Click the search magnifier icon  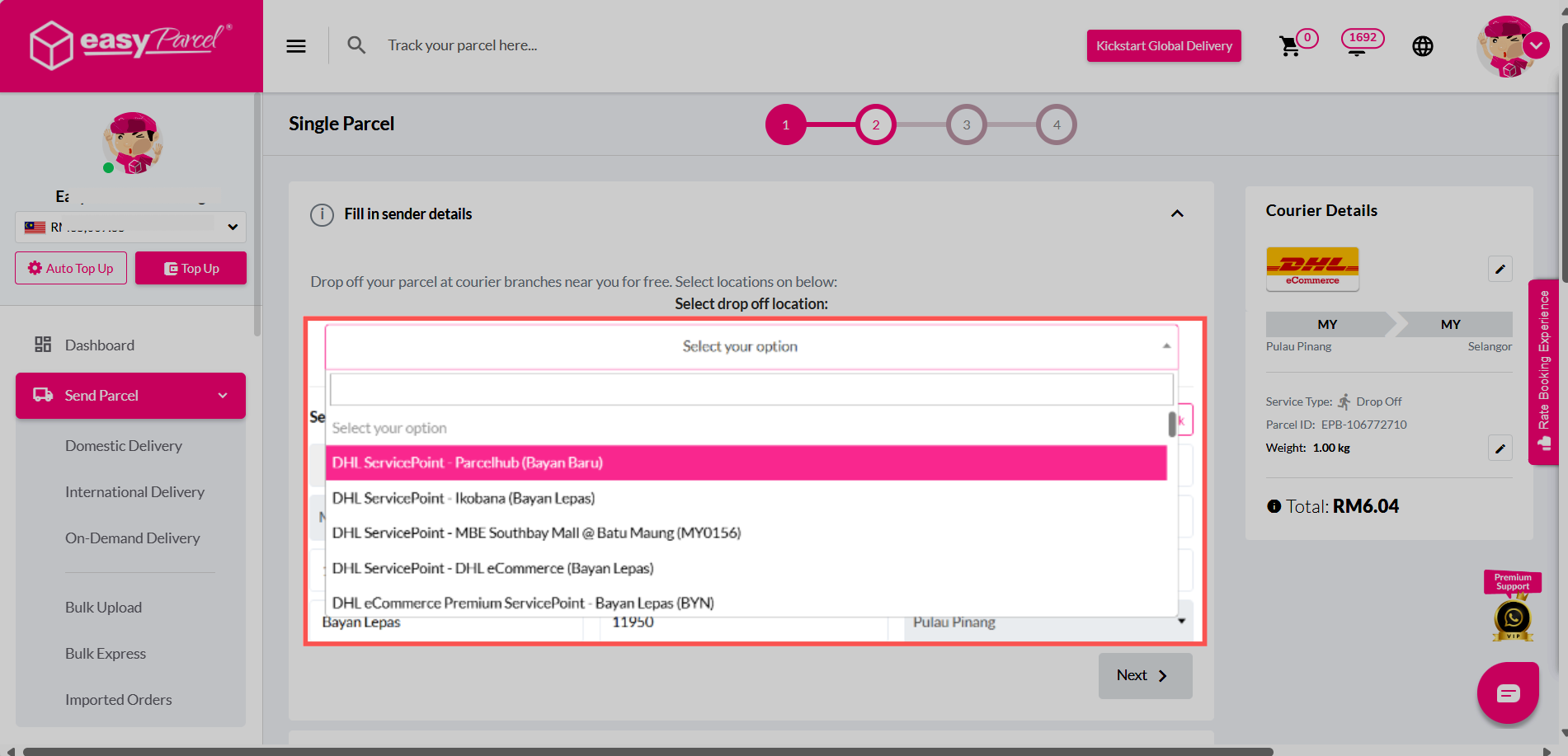click(356, 45)
